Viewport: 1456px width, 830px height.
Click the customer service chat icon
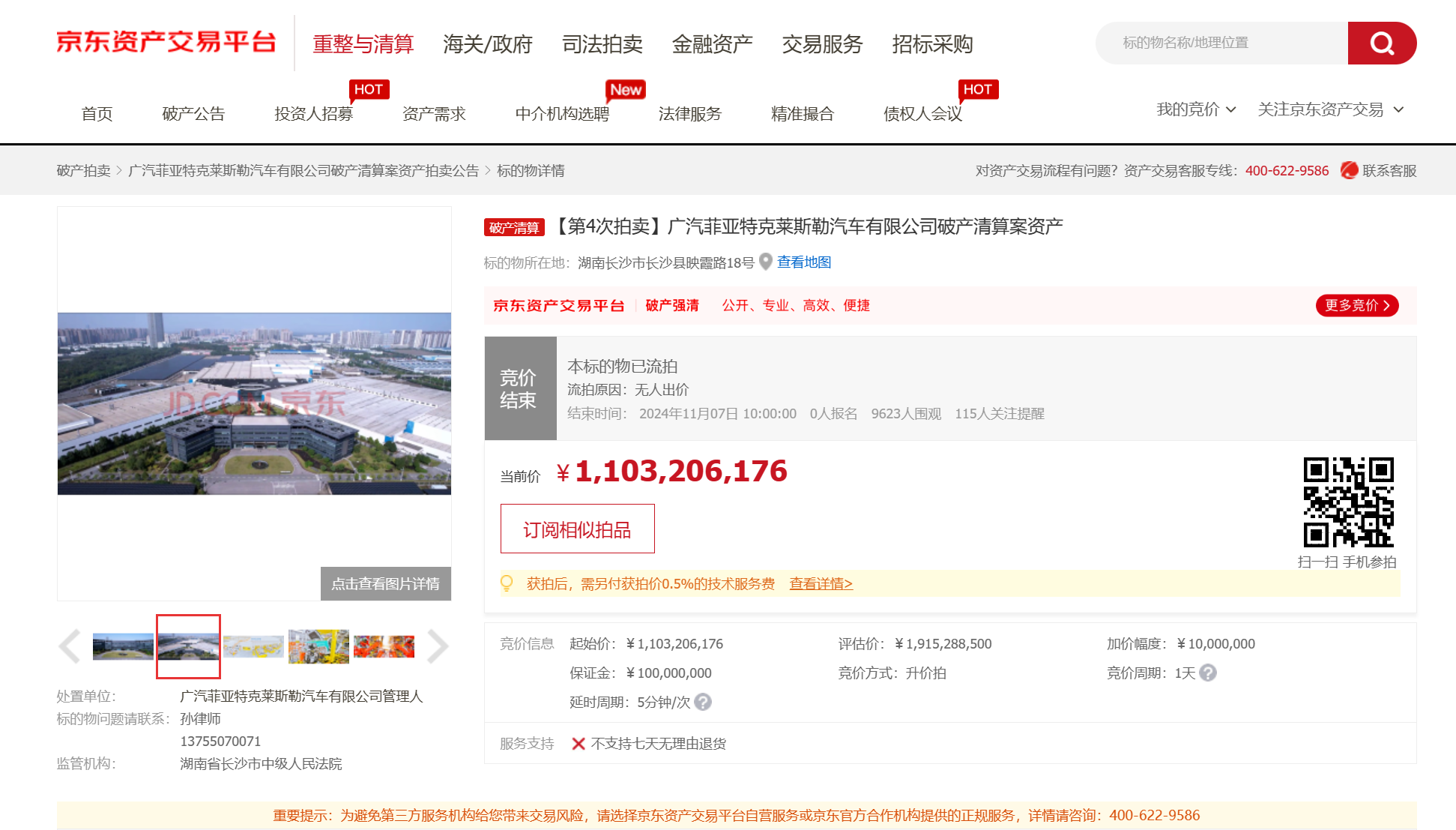point(1350,170)
